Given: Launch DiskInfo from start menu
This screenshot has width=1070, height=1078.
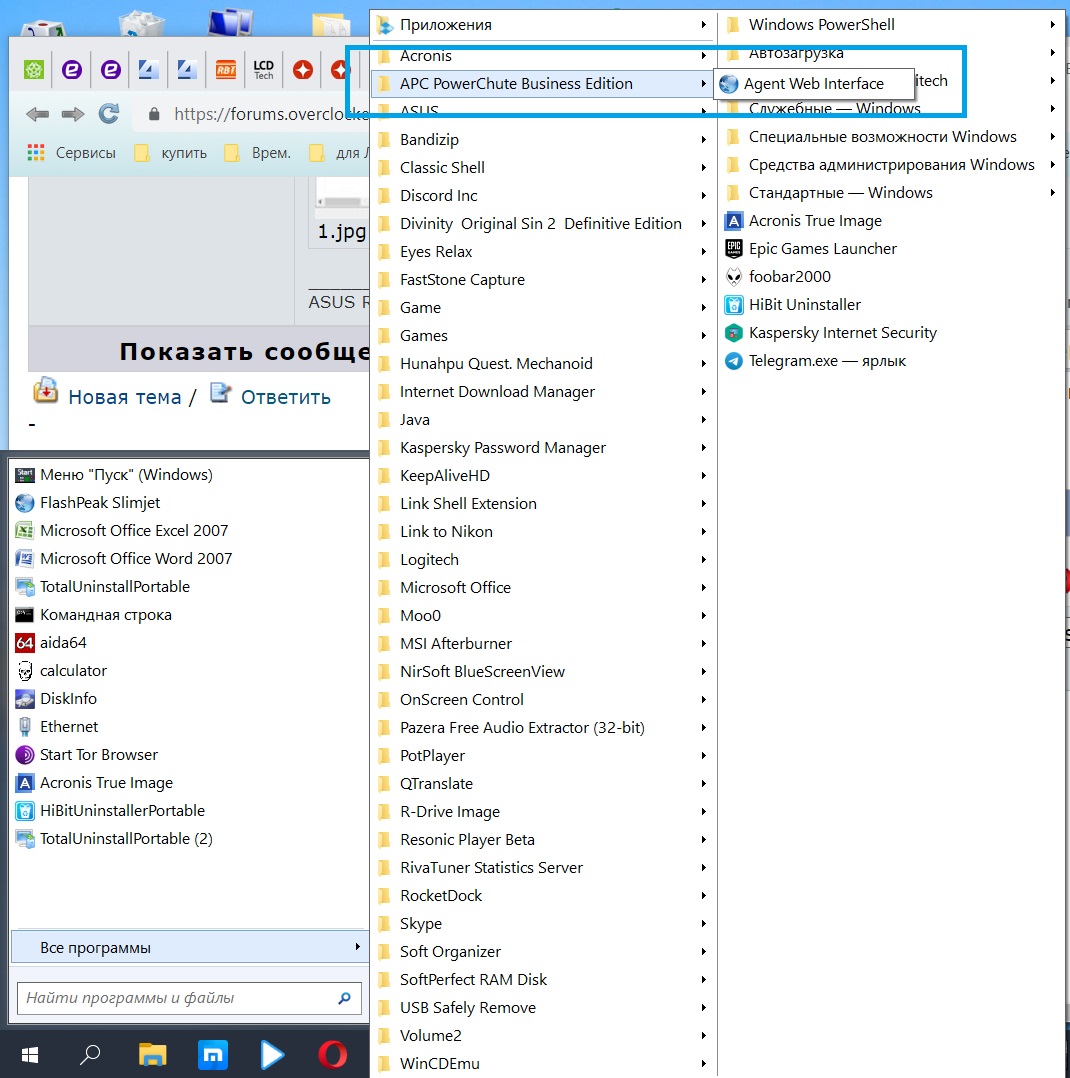Looking at the screenshot, I should (56, 698).
